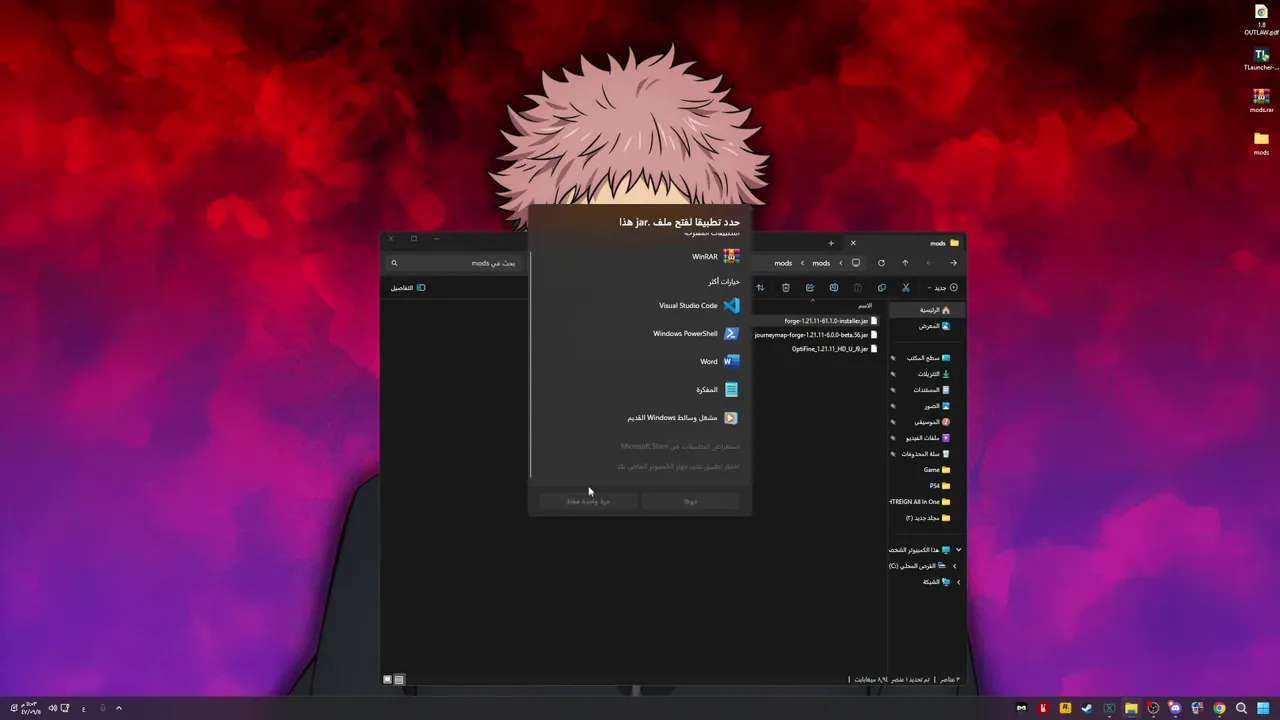Expand the chevron between mods breadcrumbs
This screenshot has width=1280, height=720.
coord(802,263)
